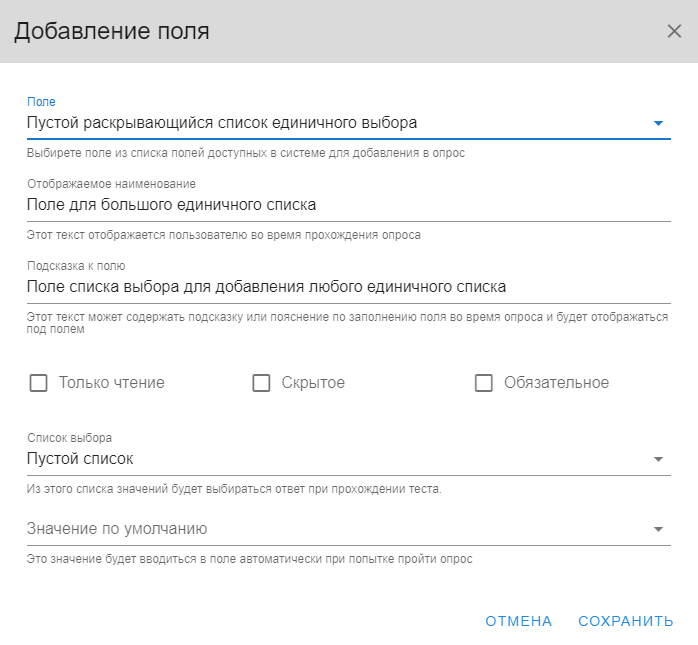The height and width of the screenshot is (645, 698).
Task: Open the Значение по умолчанию dropdown arrow
Action: point(658,529)
